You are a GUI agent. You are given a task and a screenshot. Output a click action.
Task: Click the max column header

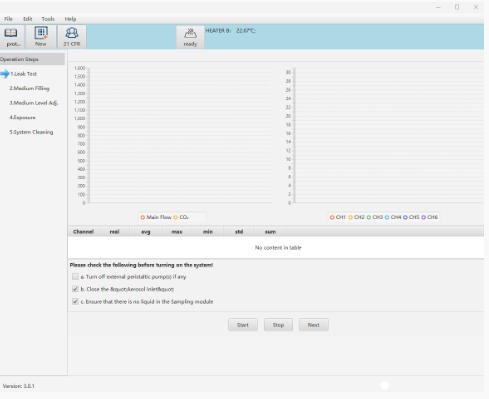[177, 232]
